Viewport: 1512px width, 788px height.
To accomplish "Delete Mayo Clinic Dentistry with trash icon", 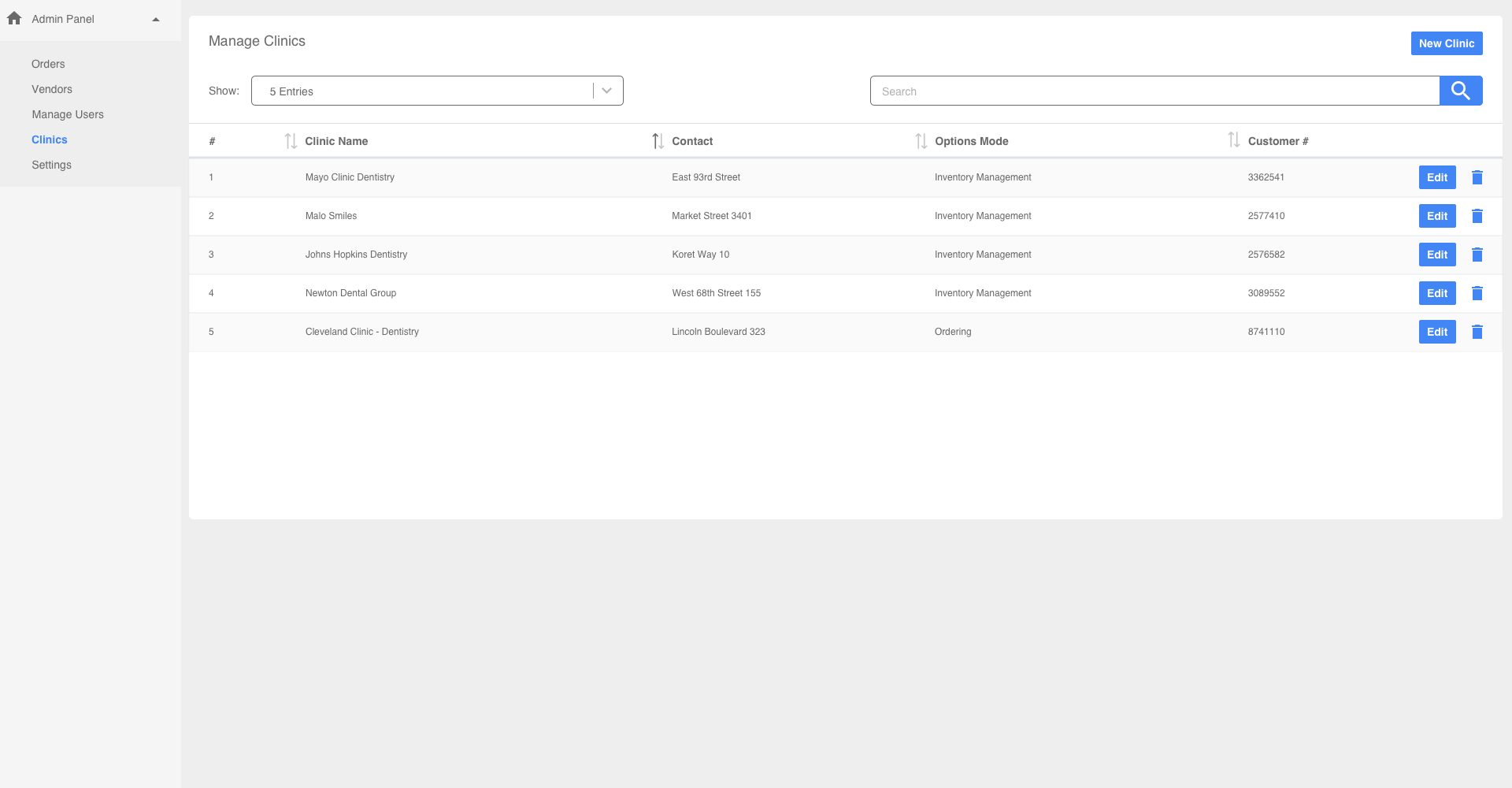I will coord(1477,177).
